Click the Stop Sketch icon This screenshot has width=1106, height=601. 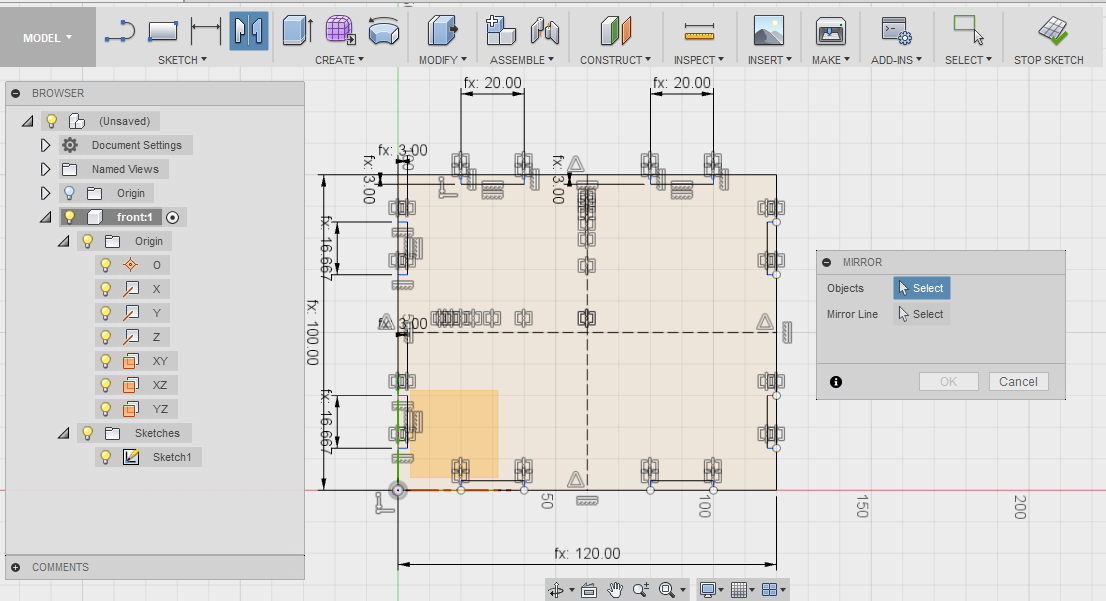coord(1052,32)
